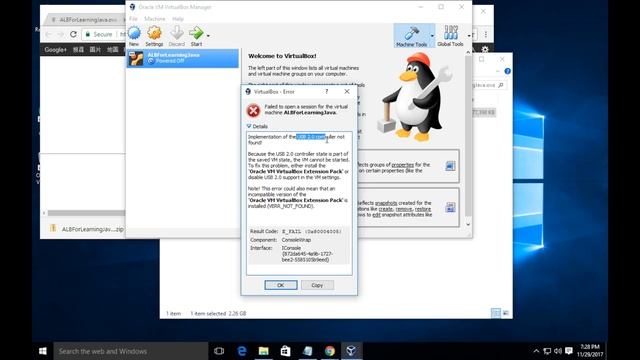This screenshot has height=360, width=640.
Task: Open the Machine Tools dropdown arrow
Action: tap(432, 36)
